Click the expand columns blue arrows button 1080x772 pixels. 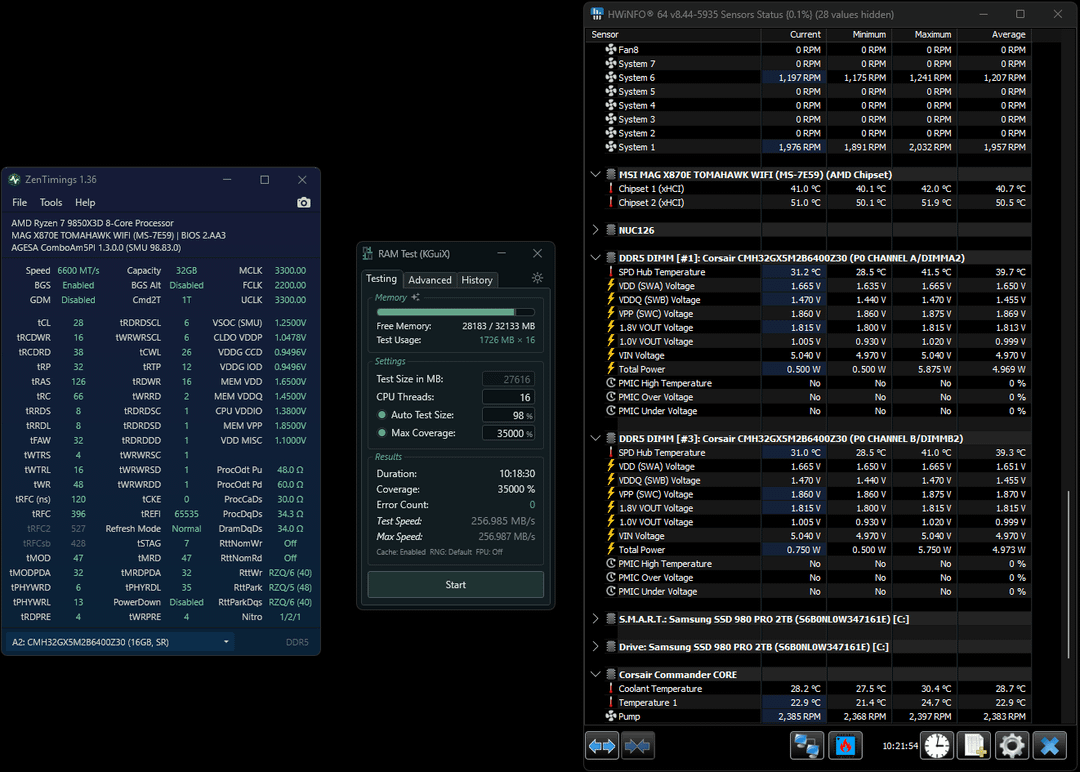(602, 745)
